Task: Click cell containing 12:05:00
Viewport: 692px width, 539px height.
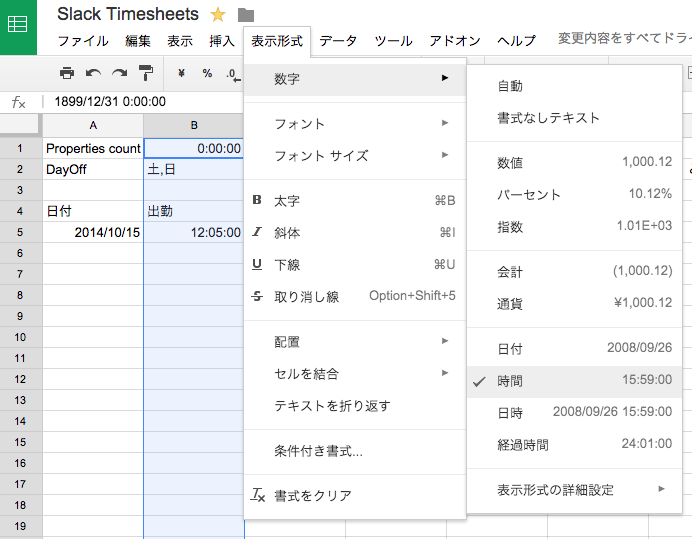Action: pos(194,232)
